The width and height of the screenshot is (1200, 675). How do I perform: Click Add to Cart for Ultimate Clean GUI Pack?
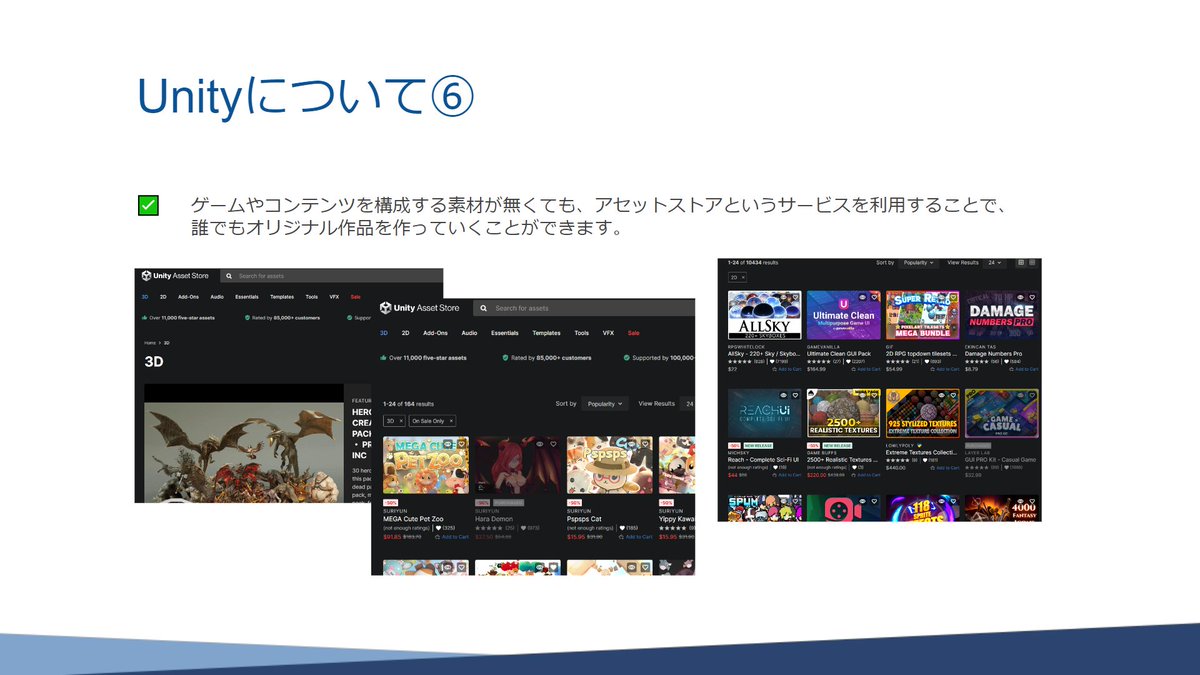(868, 369)
